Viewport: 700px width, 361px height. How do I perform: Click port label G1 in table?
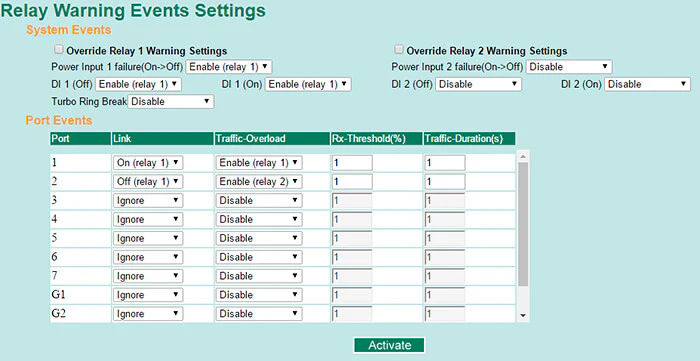[x=58, y=295]
